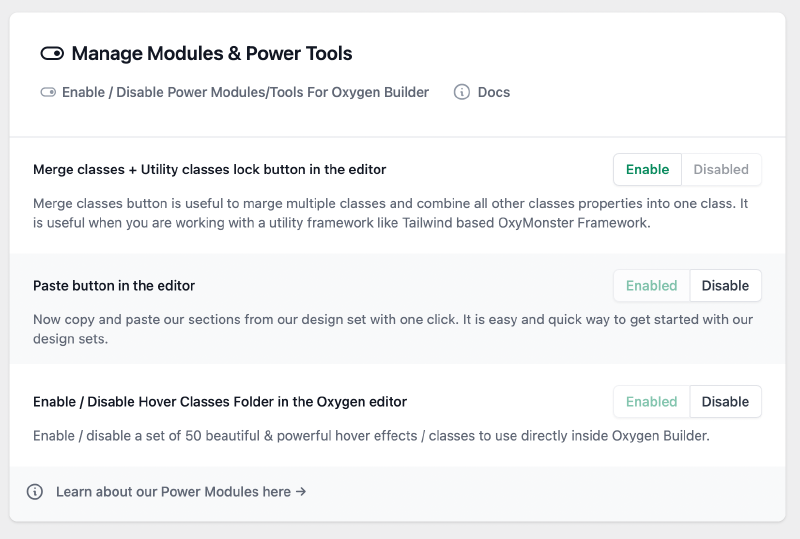Enable the Merge classes module
The image size is (800, 539).
click(647, 170)
